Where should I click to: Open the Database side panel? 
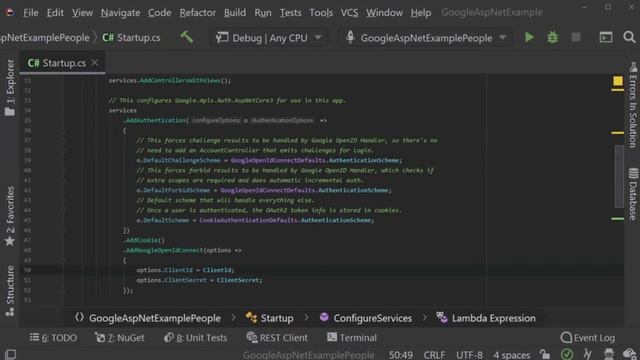633,194
